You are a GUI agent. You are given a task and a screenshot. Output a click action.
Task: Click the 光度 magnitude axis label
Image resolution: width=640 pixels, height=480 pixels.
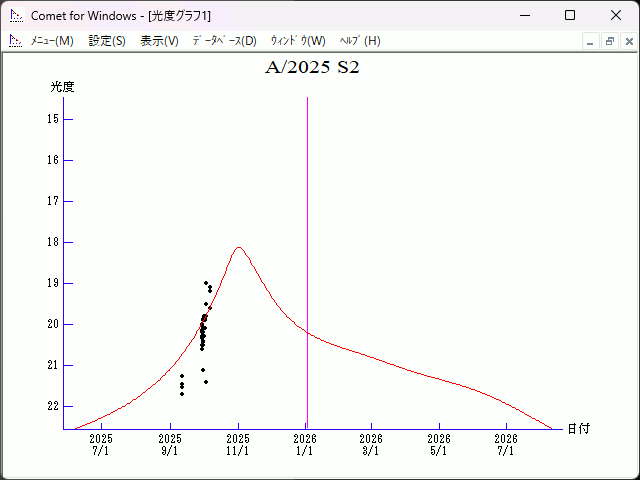[63, 87]
